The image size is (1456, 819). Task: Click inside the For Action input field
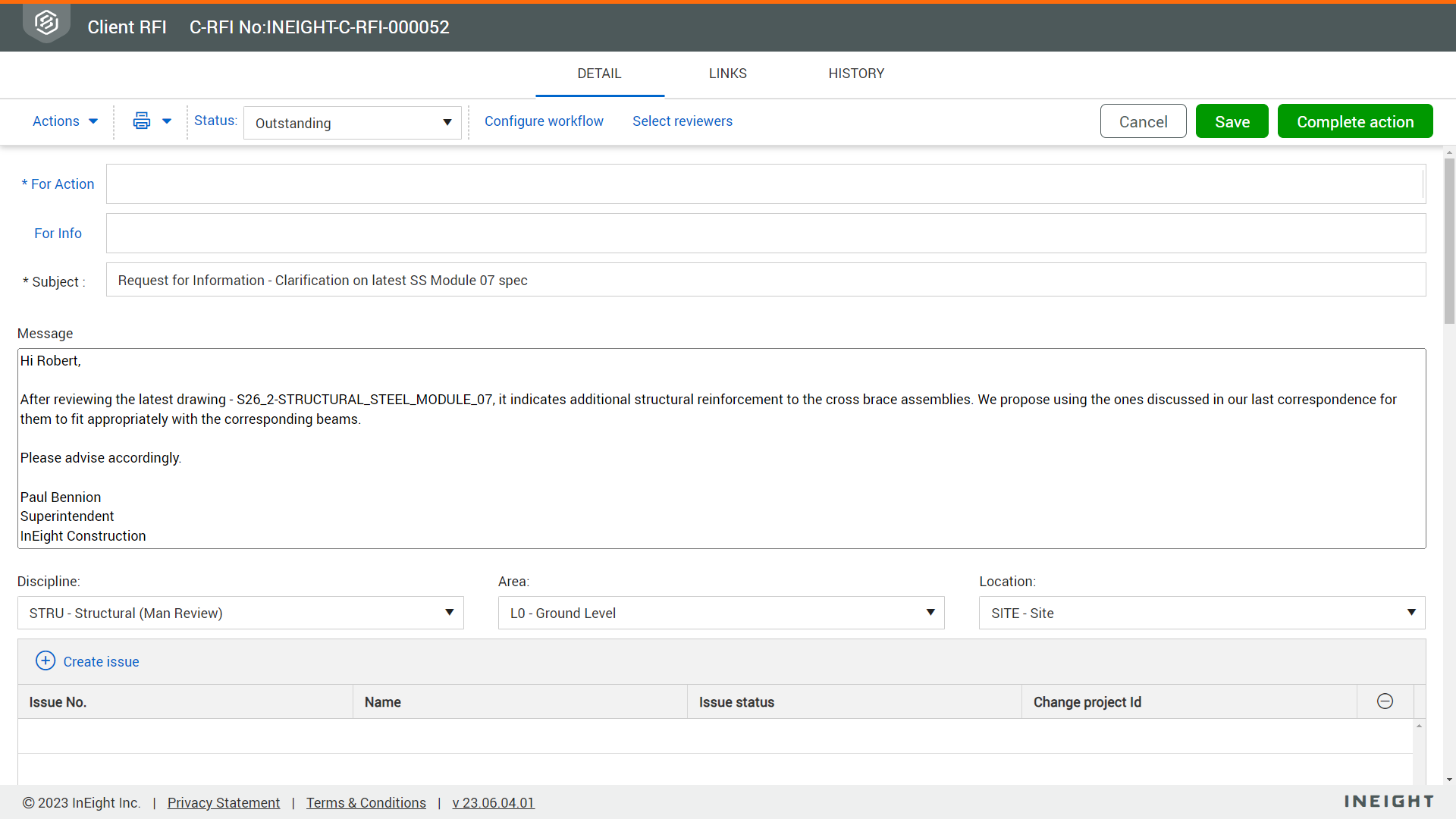click(x=766, y=184)
